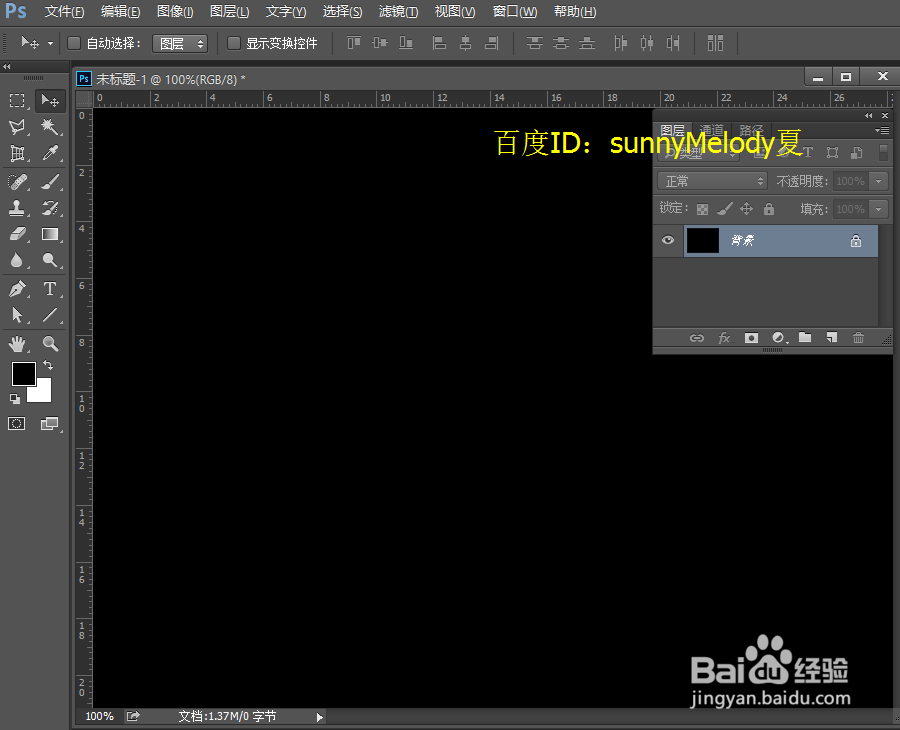The image size is (900, 730).
Task: Toggle lock all icon
Action: click(x=769, y=209)
